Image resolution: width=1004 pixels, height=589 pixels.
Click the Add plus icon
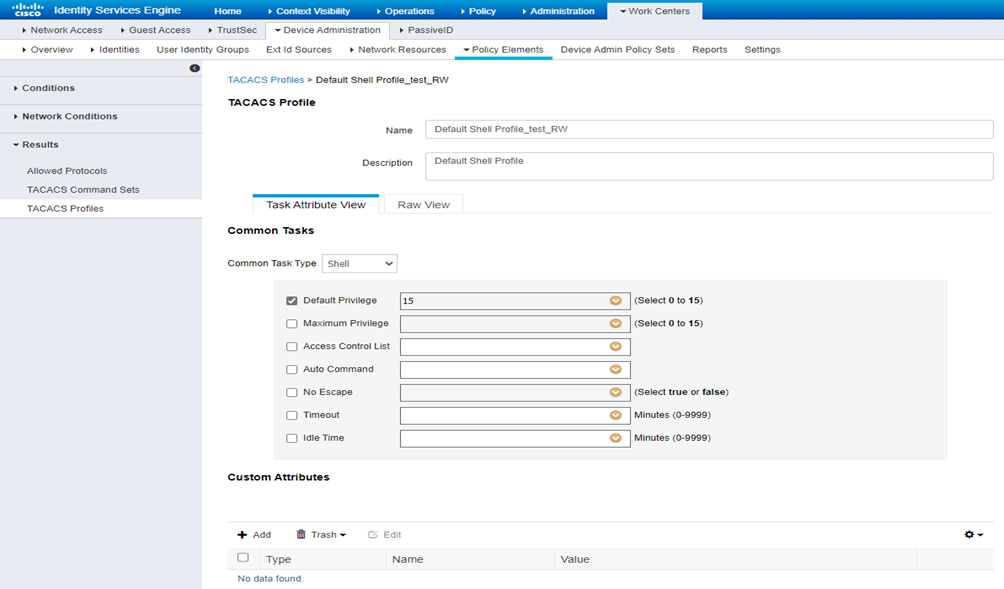click(242, 535)
